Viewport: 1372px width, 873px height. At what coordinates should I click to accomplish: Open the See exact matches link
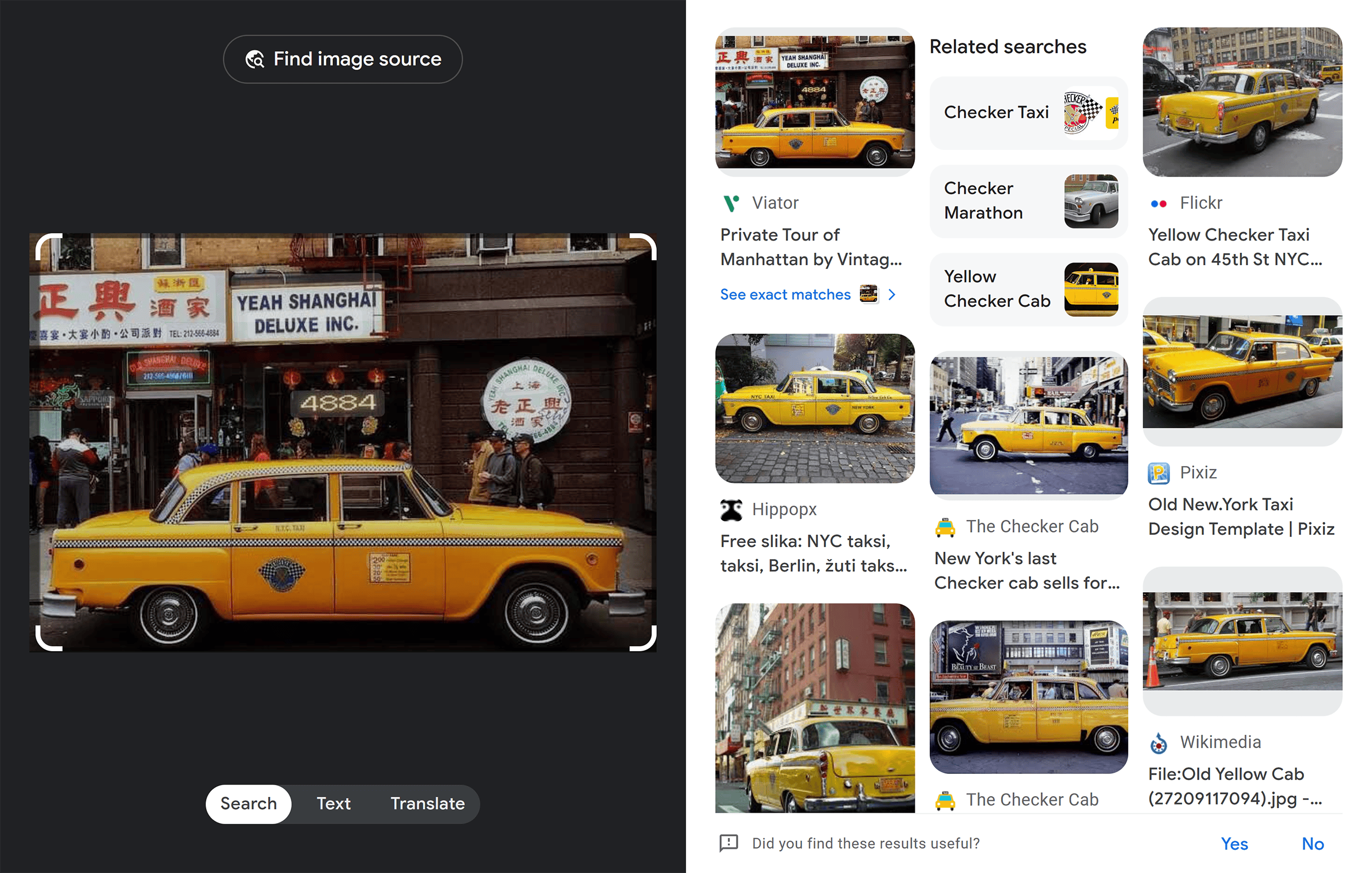point(786,295)
